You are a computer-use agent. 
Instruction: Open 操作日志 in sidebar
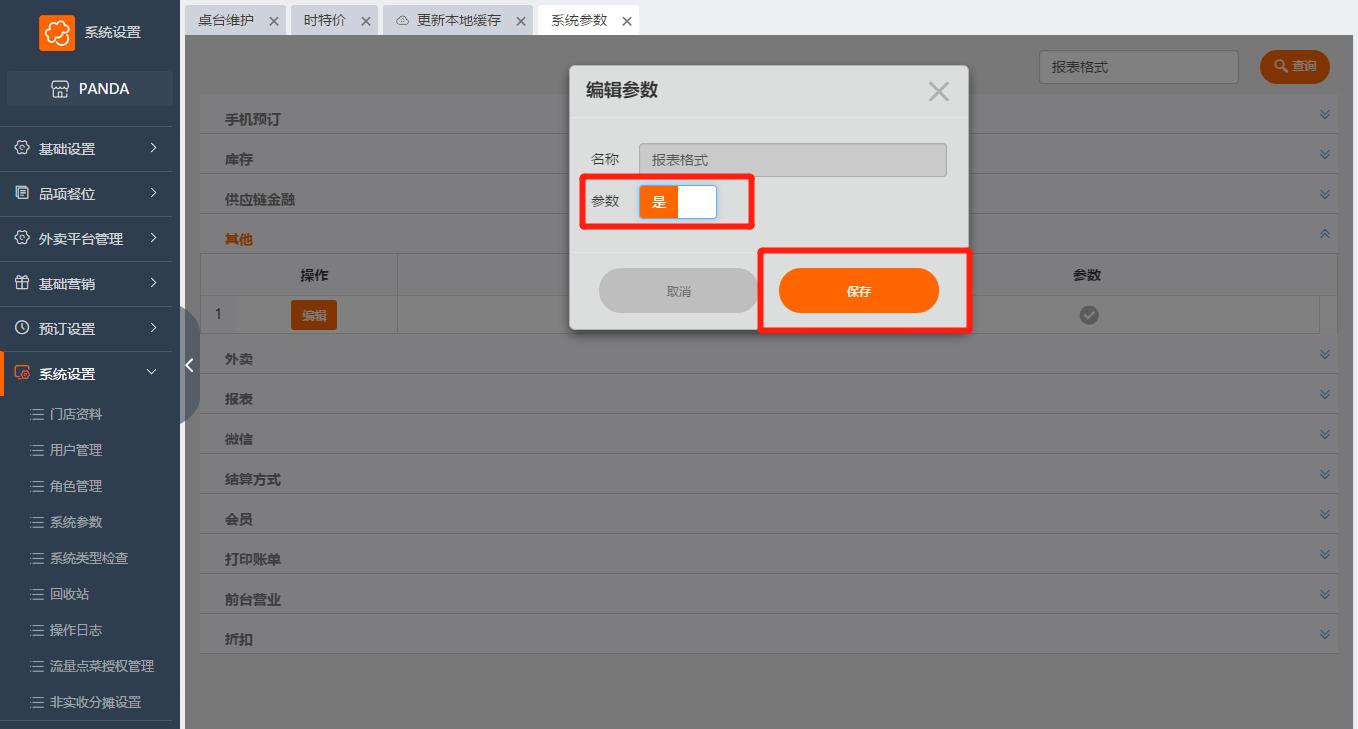point(76,630)
